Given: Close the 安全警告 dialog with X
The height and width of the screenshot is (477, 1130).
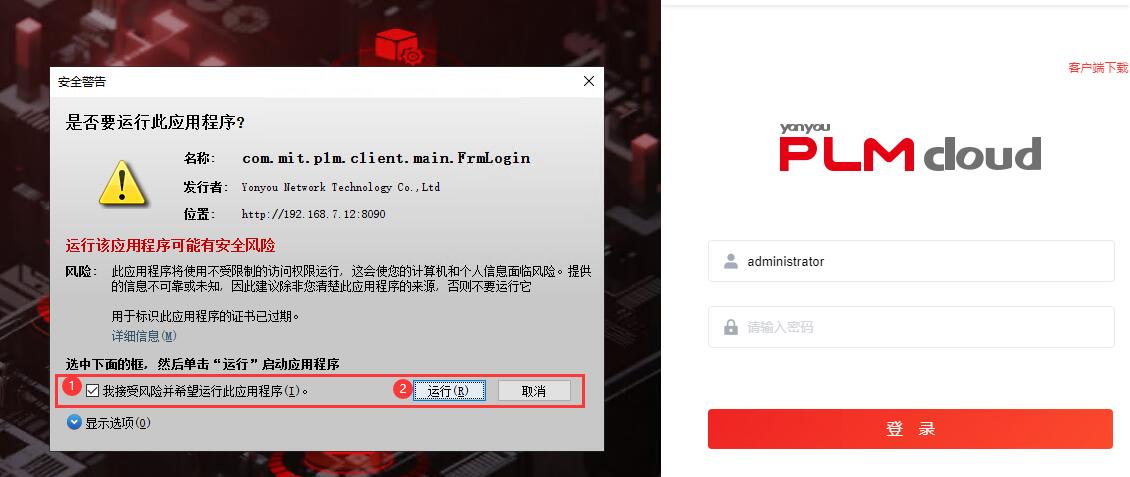Looking at the screenshot, I should pos(589,81).
